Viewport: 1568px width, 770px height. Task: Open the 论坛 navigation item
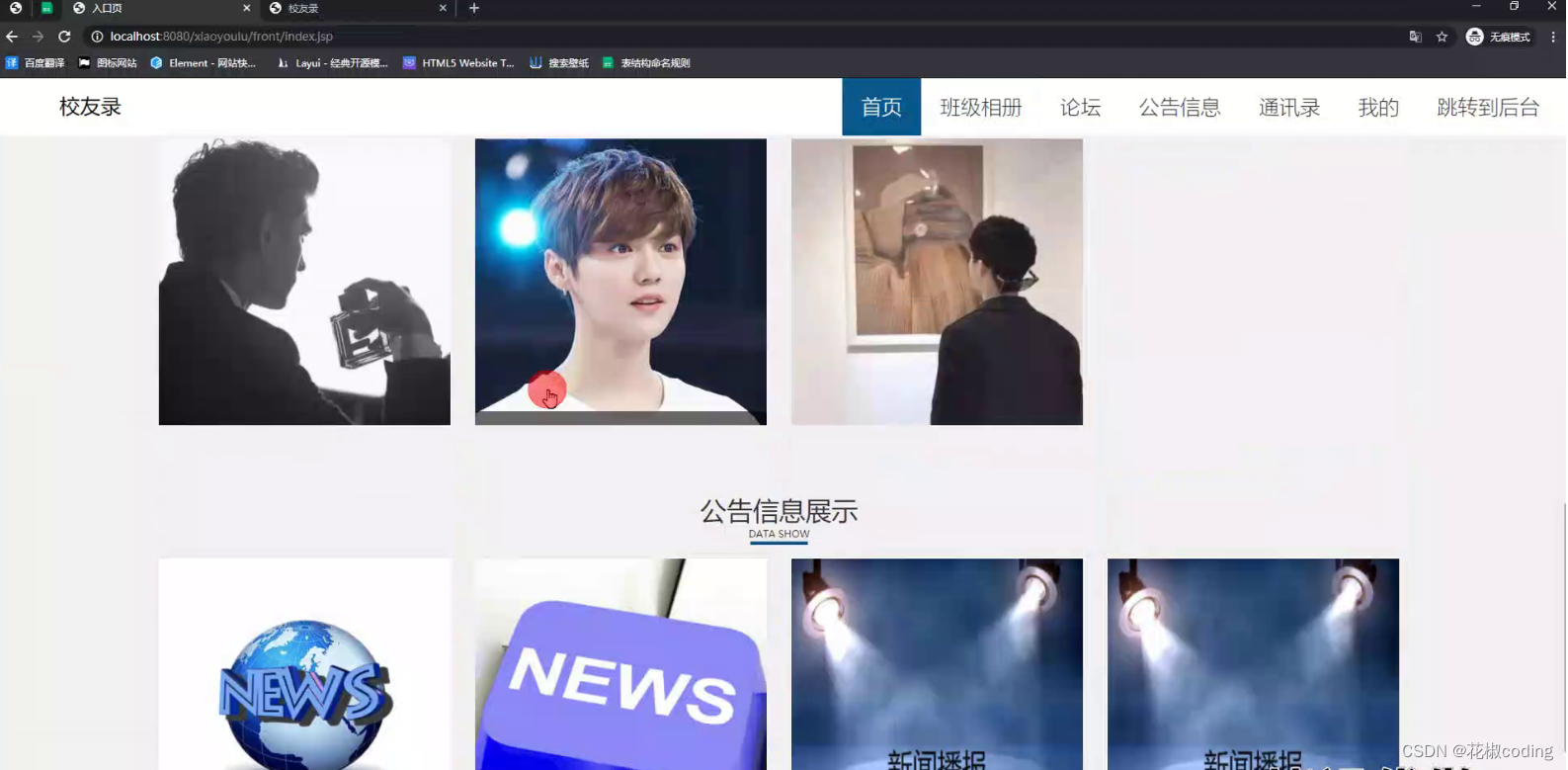point(1080,107)
